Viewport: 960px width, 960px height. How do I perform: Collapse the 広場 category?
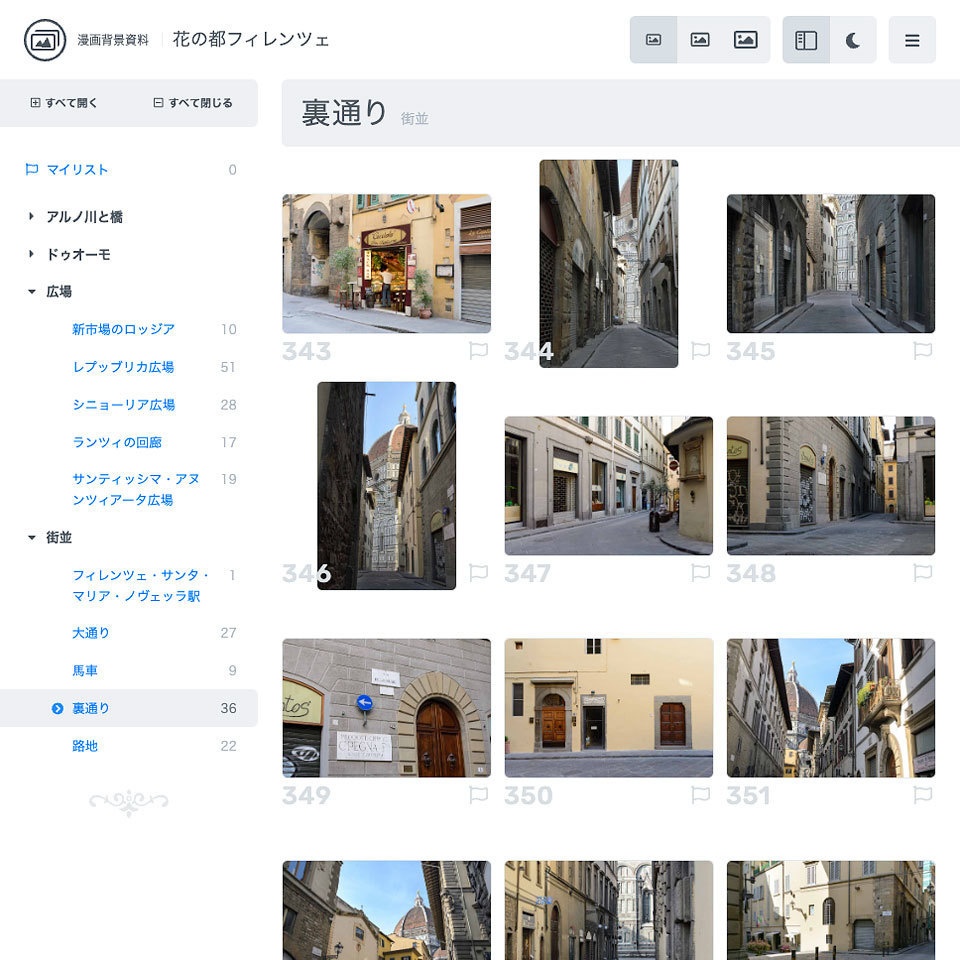tap(30, 291)
